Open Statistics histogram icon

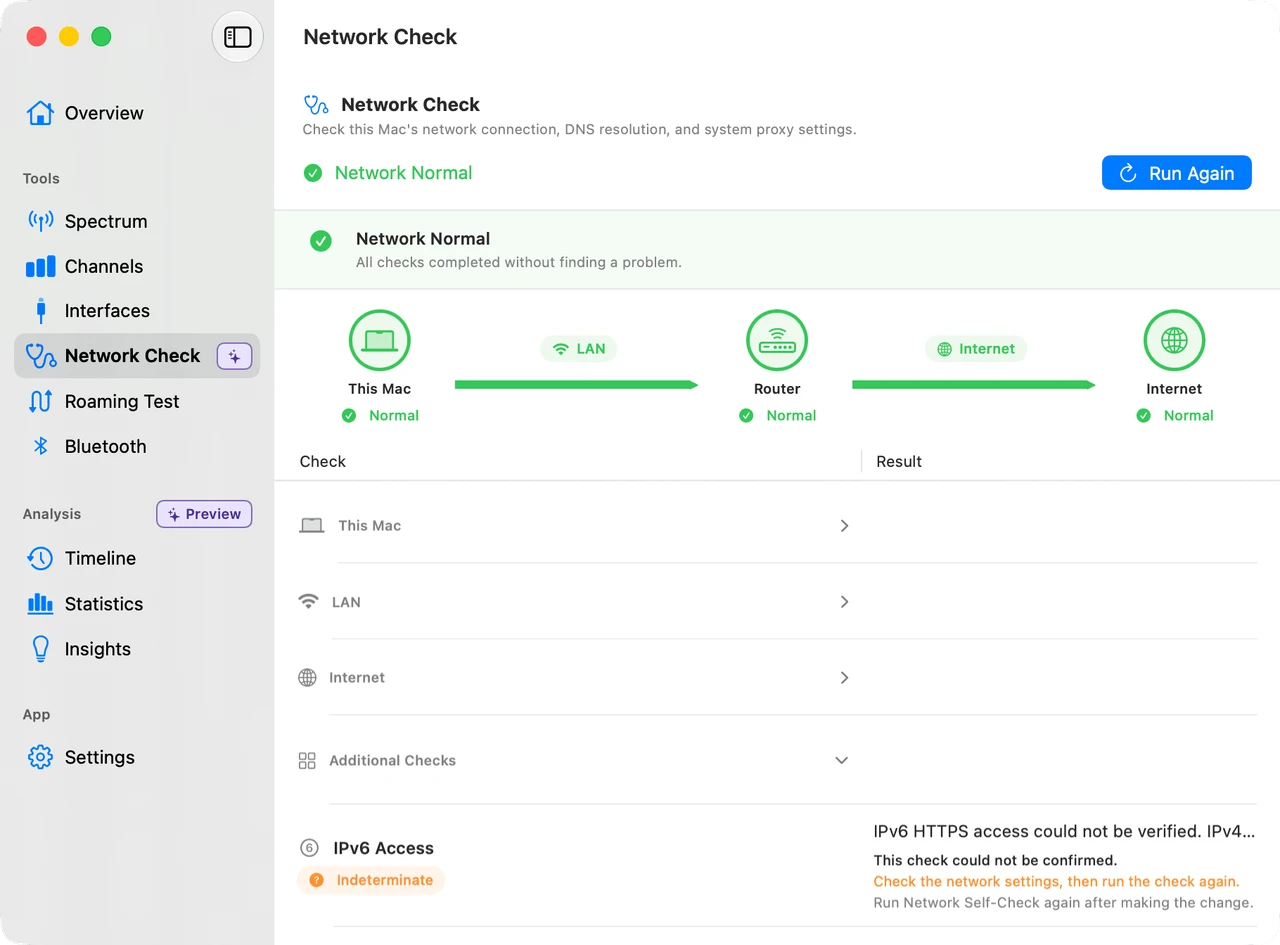40,603
